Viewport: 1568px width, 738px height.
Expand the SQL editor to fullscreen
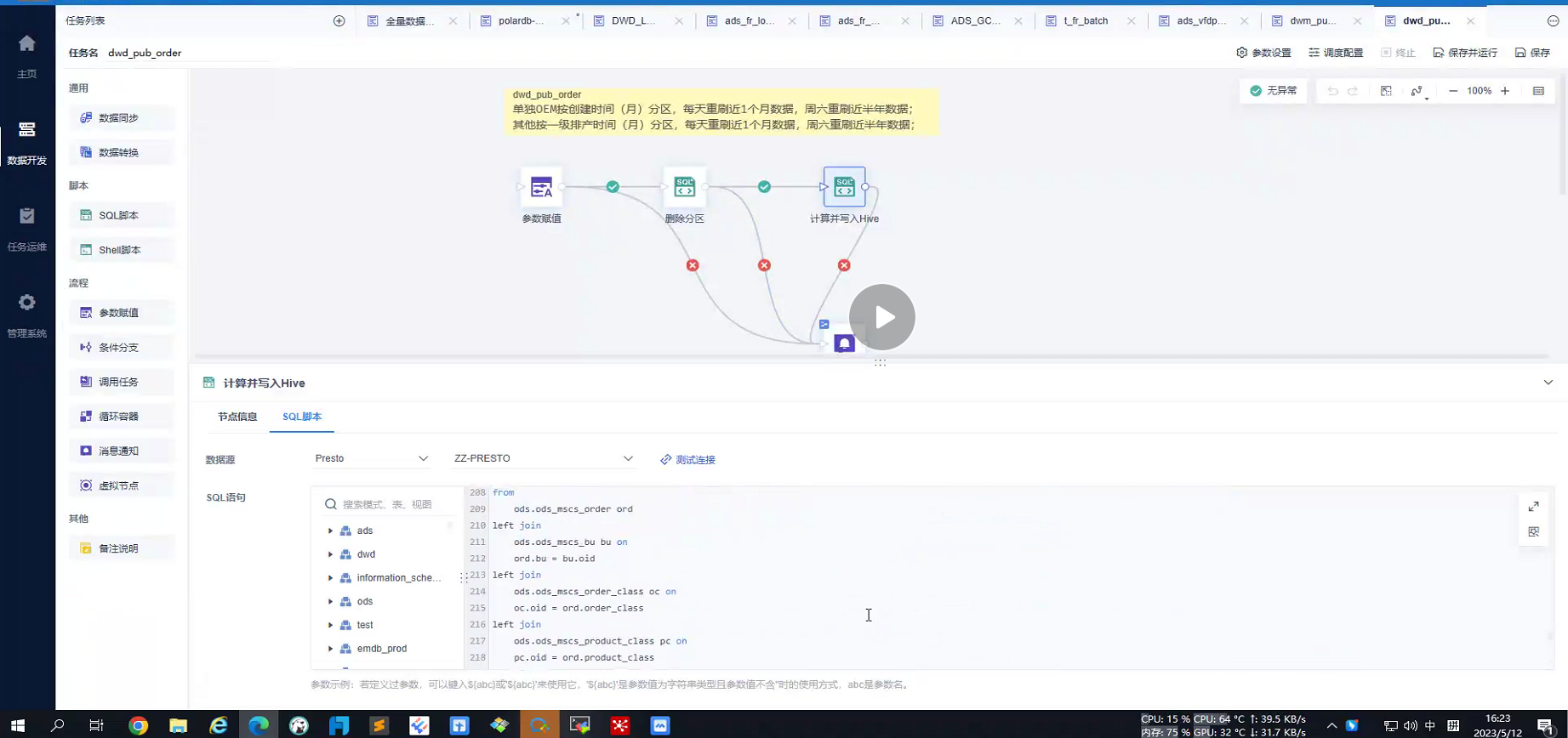click(1534, 507)
